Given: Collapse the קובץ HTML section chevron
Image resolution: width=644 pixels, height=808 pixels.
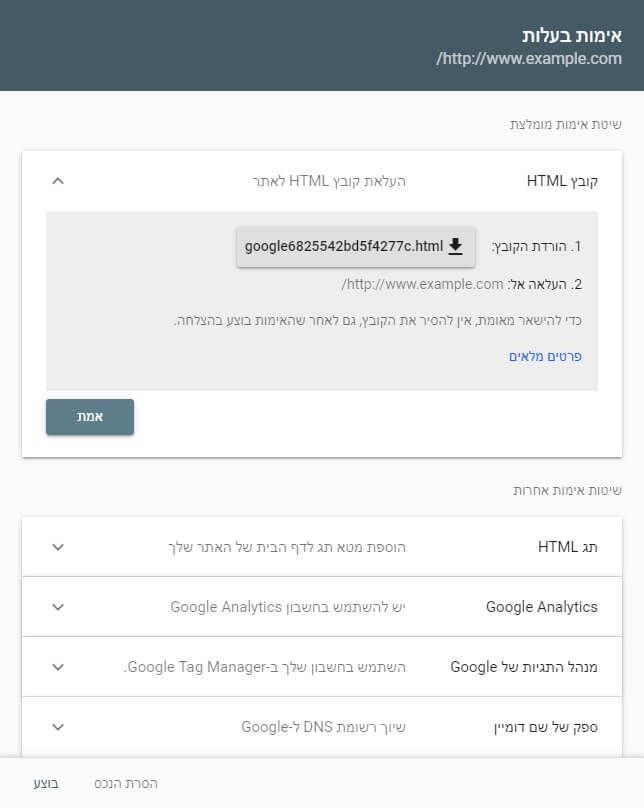Looking at the screenshot, I should click(58, 181).
